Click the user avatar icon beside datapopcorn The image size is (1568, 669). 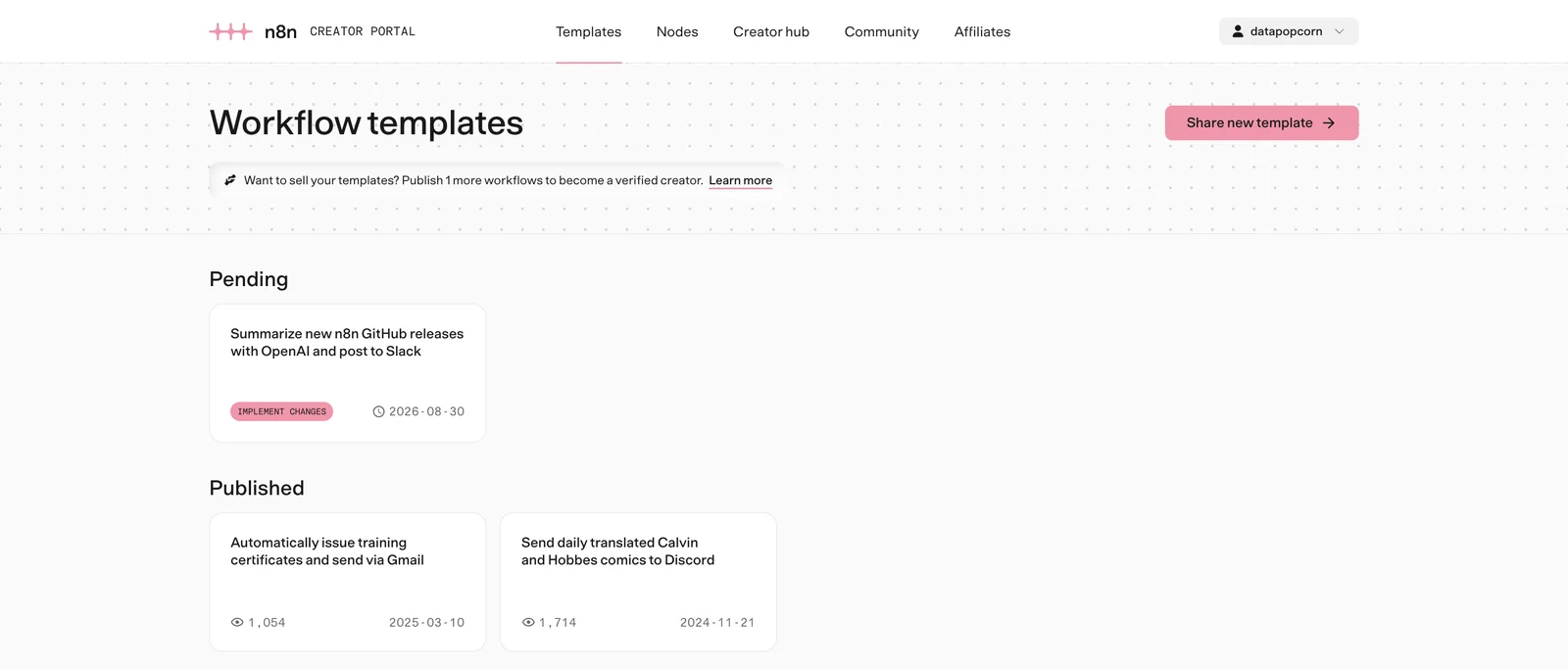(1238, 31)
